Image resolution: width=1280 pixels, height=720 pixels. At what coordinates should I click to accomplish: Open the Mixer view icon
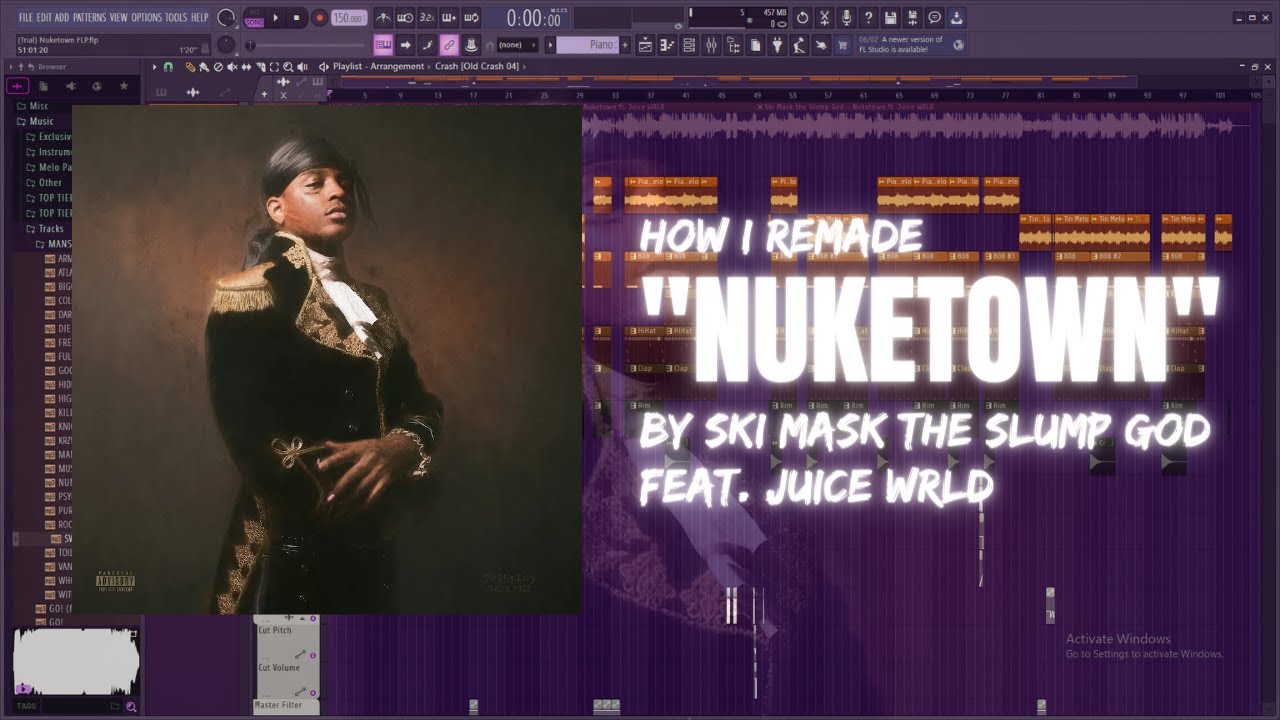coord(711,45)
